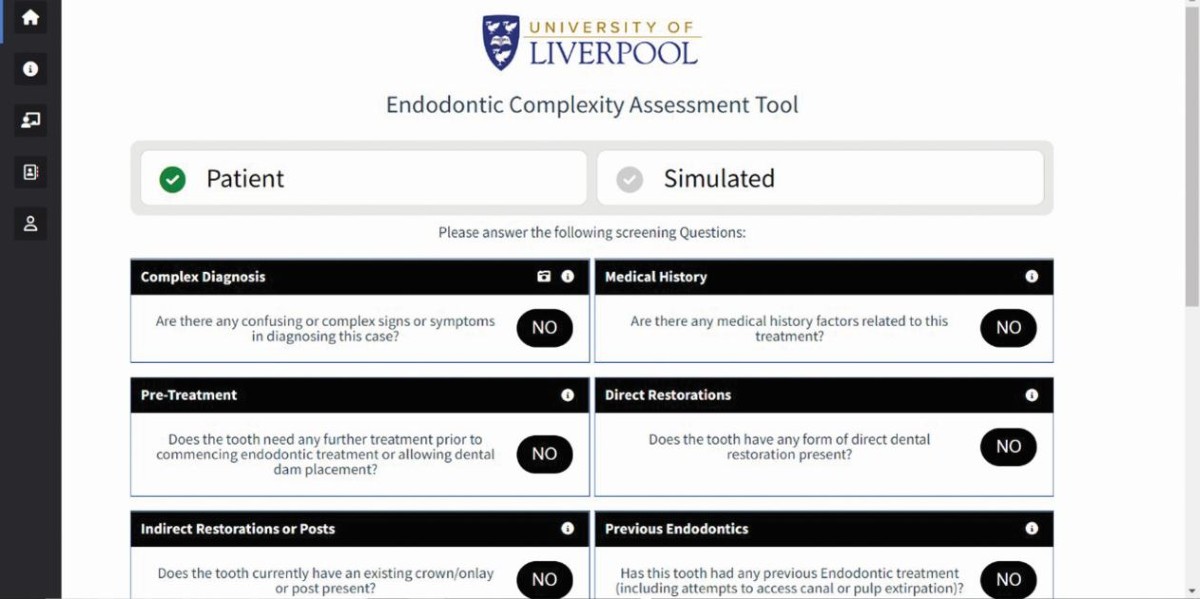Click the page vertical scrollbar
Image resolution: width=1200 pixels, height=599 pixels.
tap(1191, 150)
